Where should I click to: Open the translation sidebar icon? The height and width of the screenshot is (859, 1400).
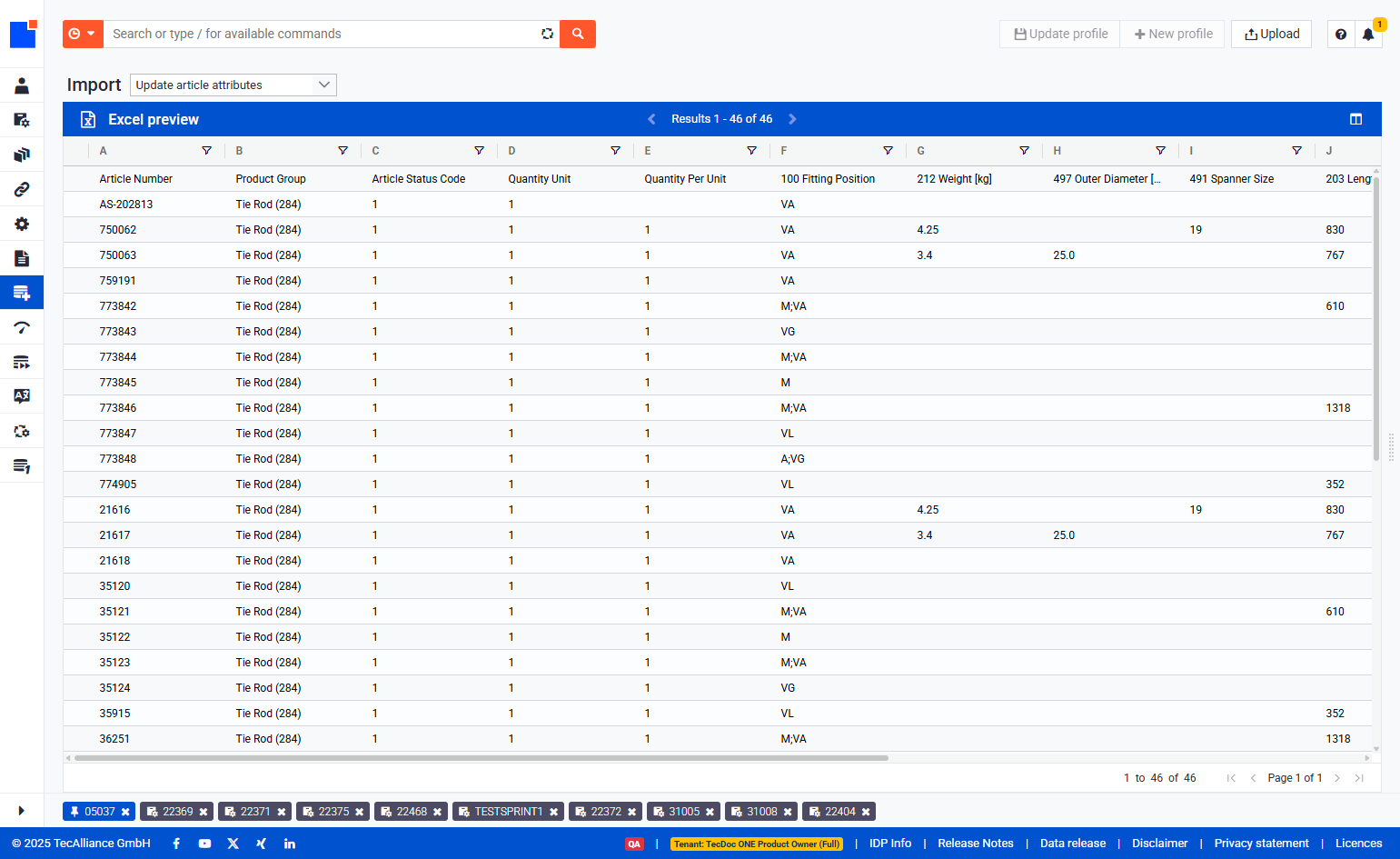pyautogui.click(x=22, y=396)
